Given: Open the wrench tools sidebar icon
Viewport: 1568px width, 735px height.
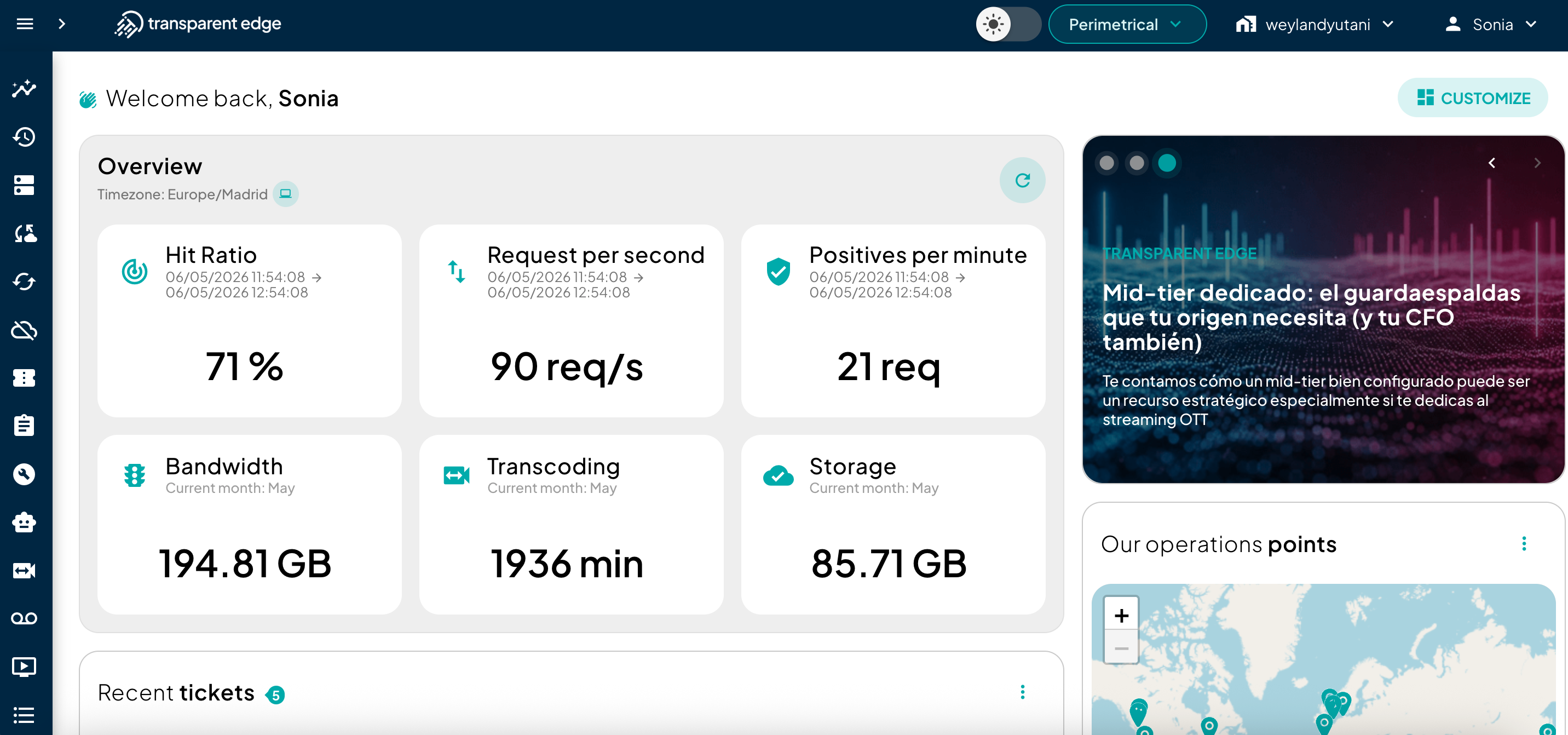Looking at the screenshot, I should 24,474.
